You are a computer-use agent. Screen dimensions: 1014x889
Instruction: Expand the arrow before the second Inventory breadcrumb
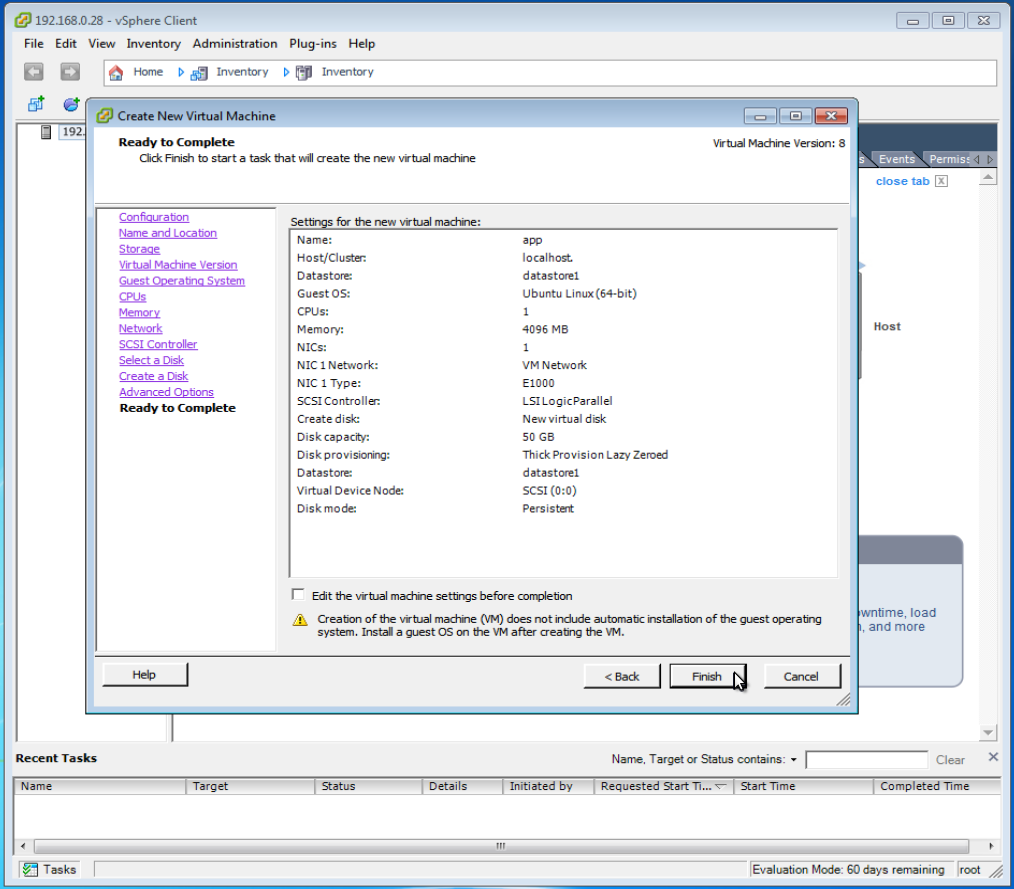[x=286, y=72]
